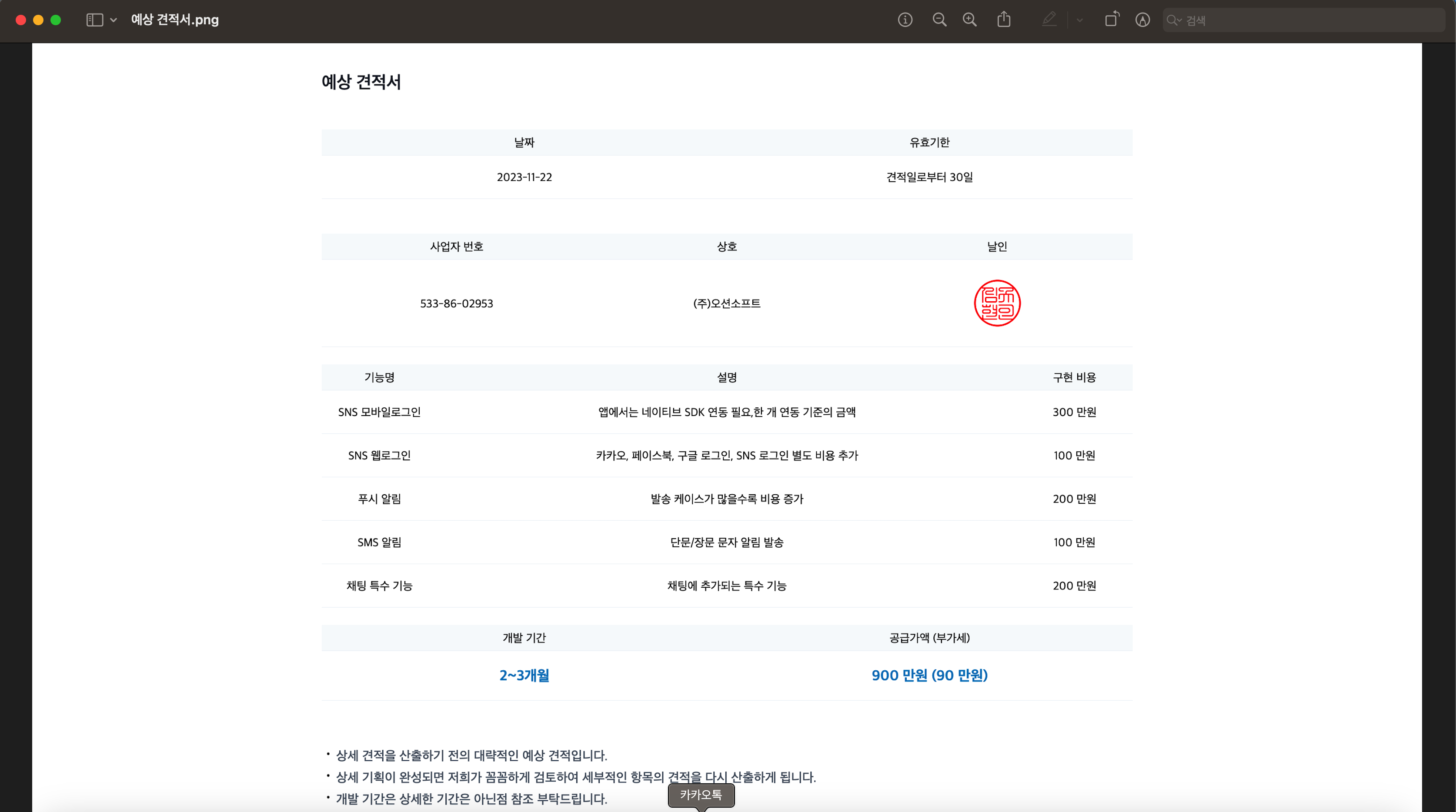Show the Markup toolbar
The width and height of the screenshot is (1456, 812).
coord(1142,19)
